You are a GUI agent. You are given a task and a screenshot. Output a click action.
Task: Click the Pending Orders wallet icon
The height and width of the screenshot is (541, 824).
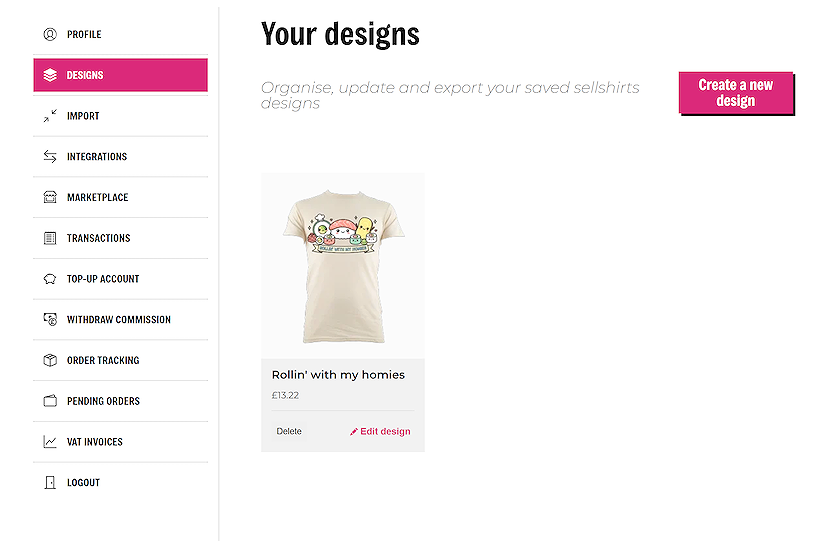[50, 401]
